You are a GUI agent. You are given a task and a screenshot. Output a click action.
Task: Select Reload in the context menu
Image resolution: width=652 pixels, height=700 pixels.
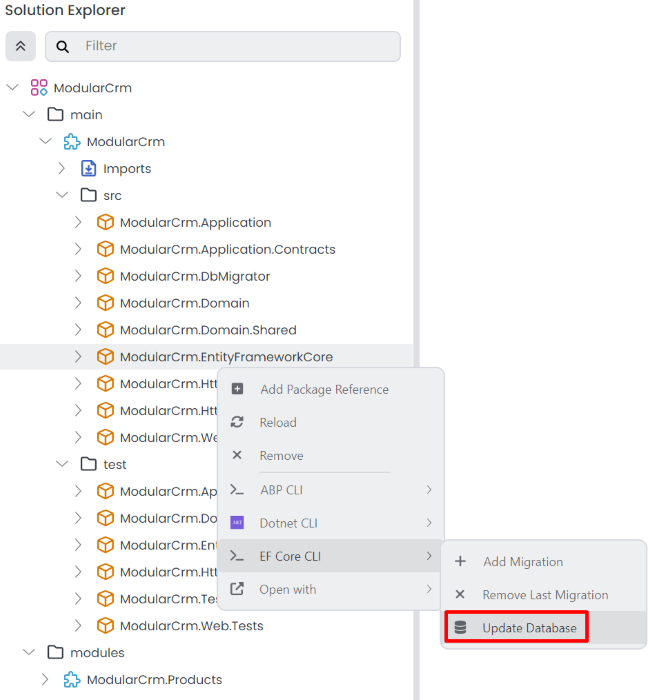(330, 422)
